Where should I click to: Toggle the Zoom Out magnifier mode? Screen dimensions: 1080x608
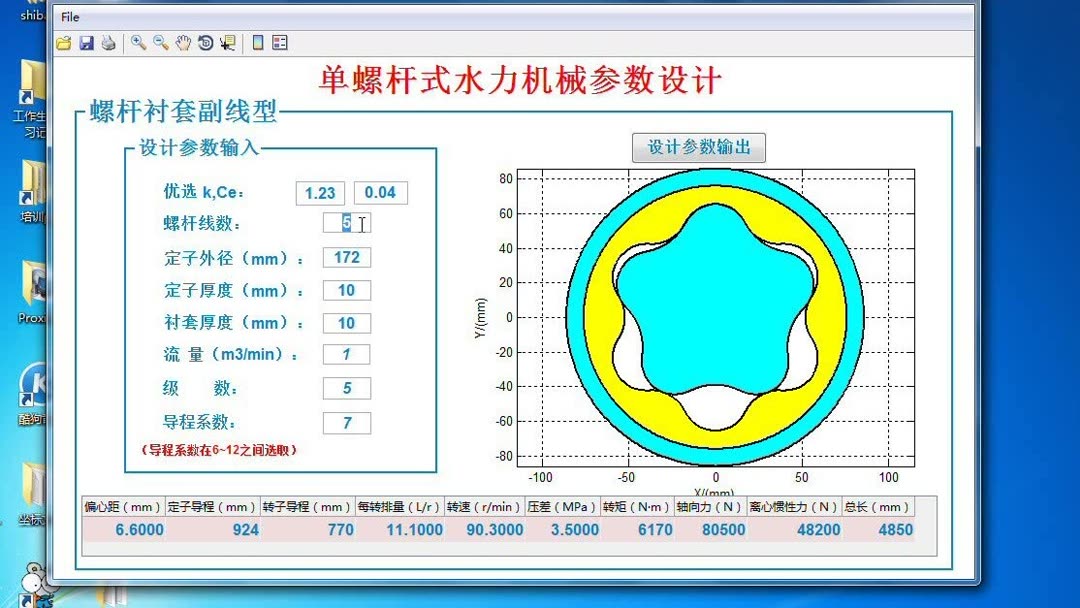[x=159, y=42]
